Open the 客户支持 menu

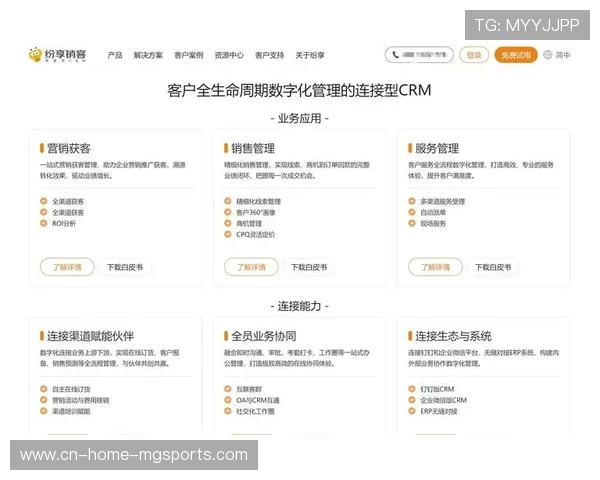269,55
